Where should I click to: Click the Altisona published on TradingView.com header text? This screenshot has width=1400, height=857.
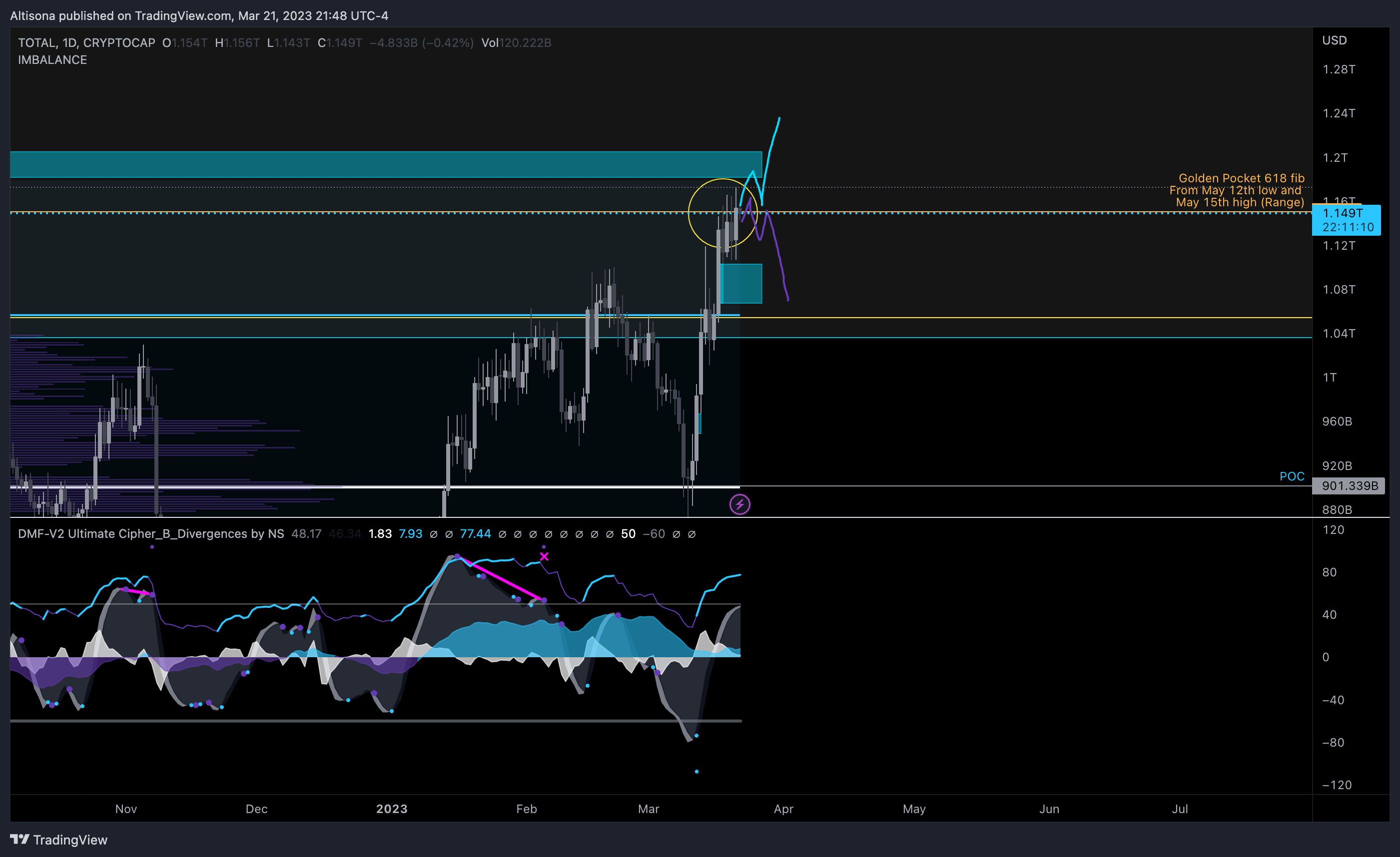pos(199,16)
